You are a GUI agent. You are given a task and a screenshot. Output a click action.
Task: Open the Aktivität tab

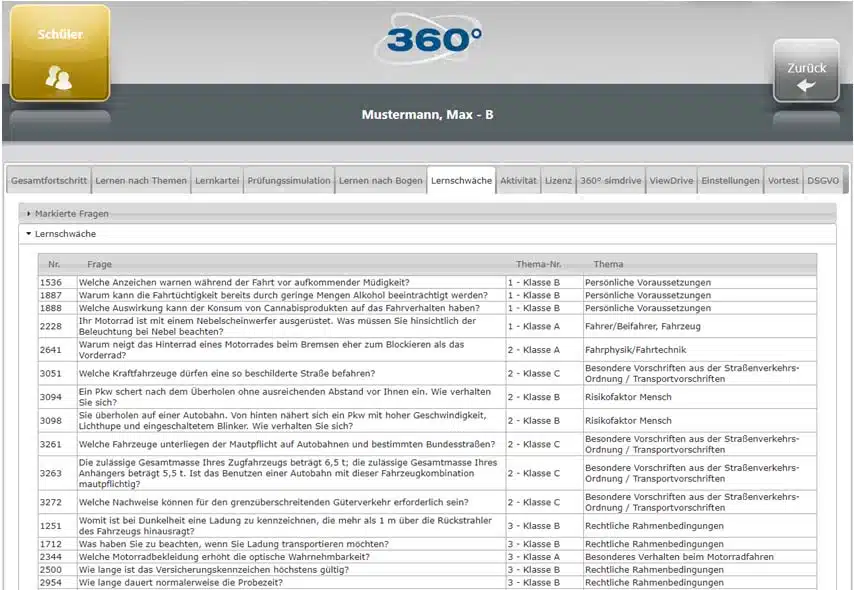point(518,181)
